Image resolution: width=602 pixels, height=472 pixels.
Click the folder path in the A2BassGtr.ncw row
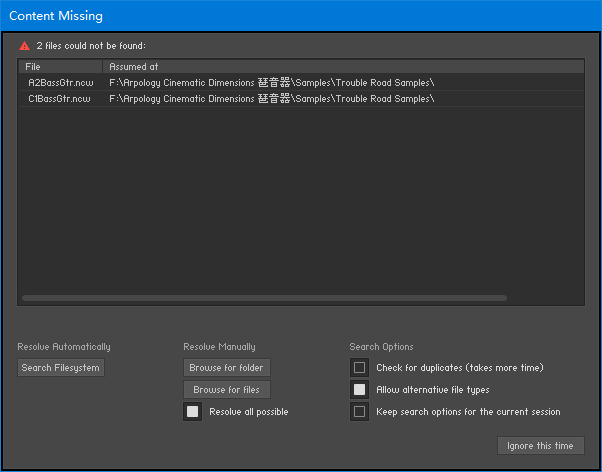click(271, 82)
